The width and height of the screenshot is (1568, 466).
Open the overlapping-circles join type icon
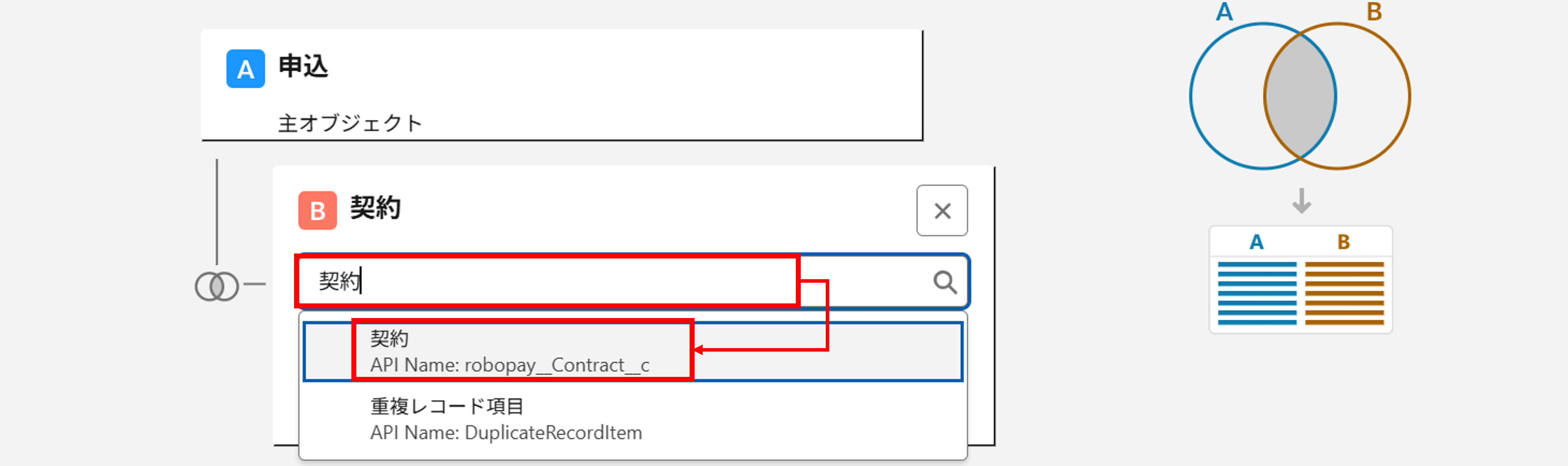tap(217, 286)
